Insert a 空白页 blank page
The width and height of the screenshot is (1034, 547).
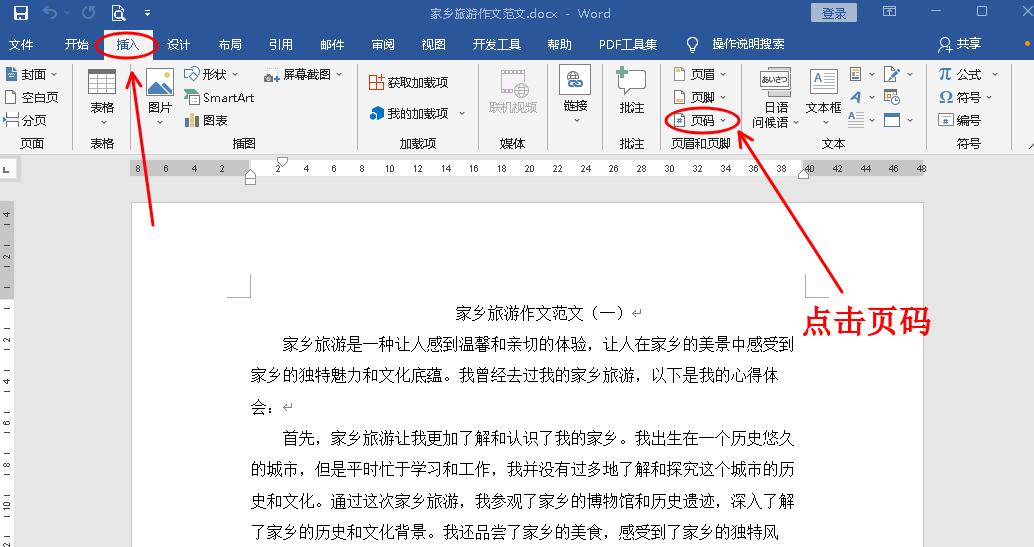(32, 98)
